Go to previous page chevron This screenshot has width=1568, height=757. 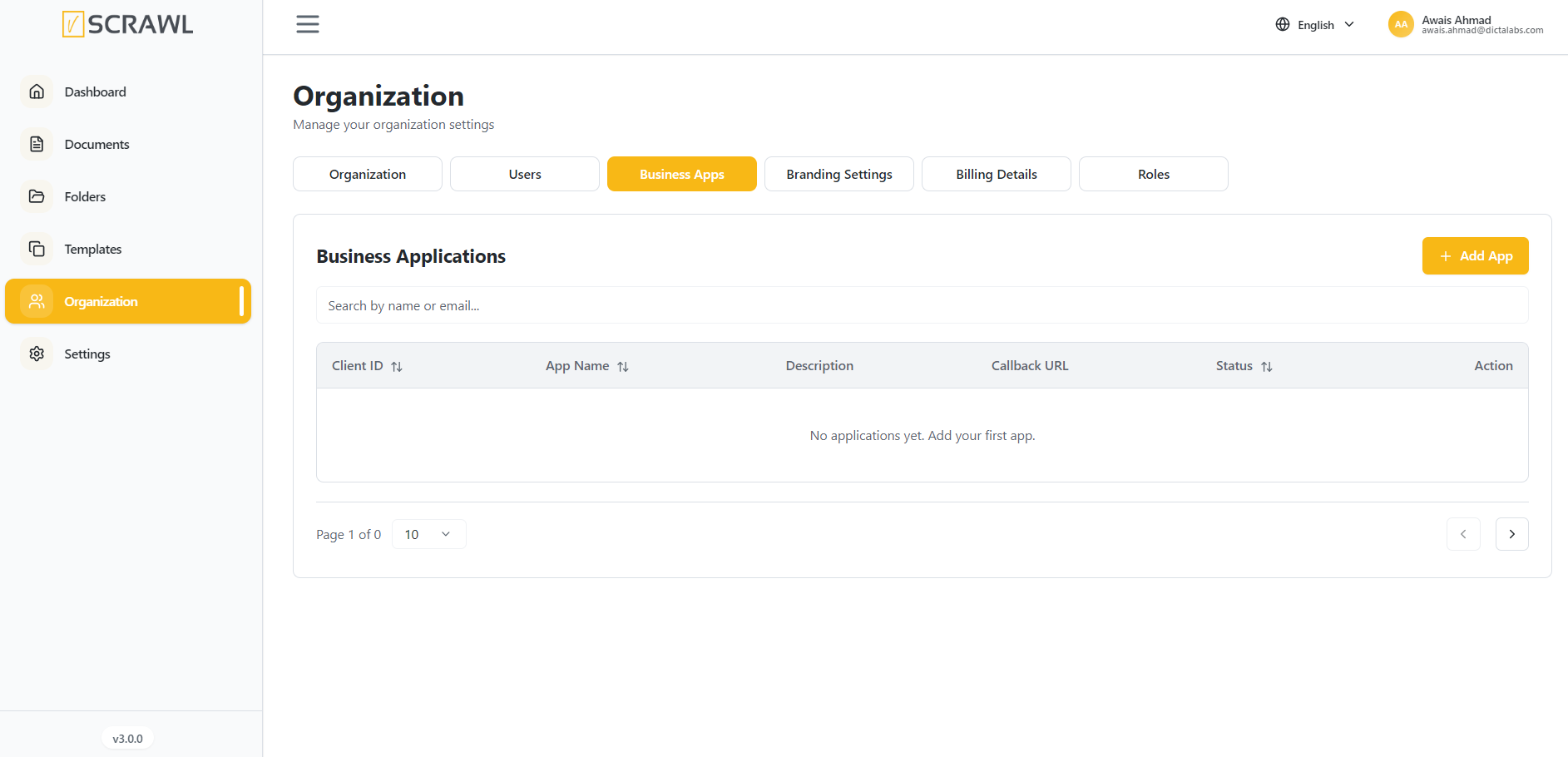(1463, 534)
